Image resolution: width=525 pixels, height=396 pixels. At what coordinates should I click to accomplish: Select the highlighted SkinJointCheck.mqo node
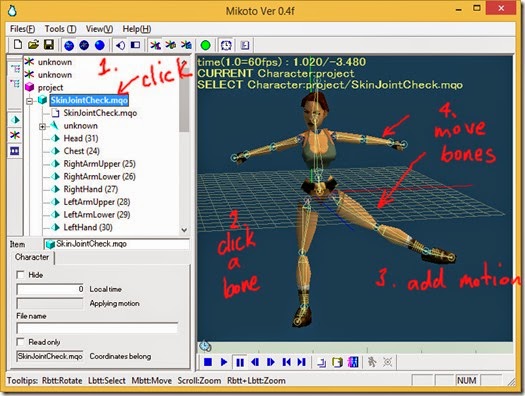pyautogui.click(x=89, y=100)
